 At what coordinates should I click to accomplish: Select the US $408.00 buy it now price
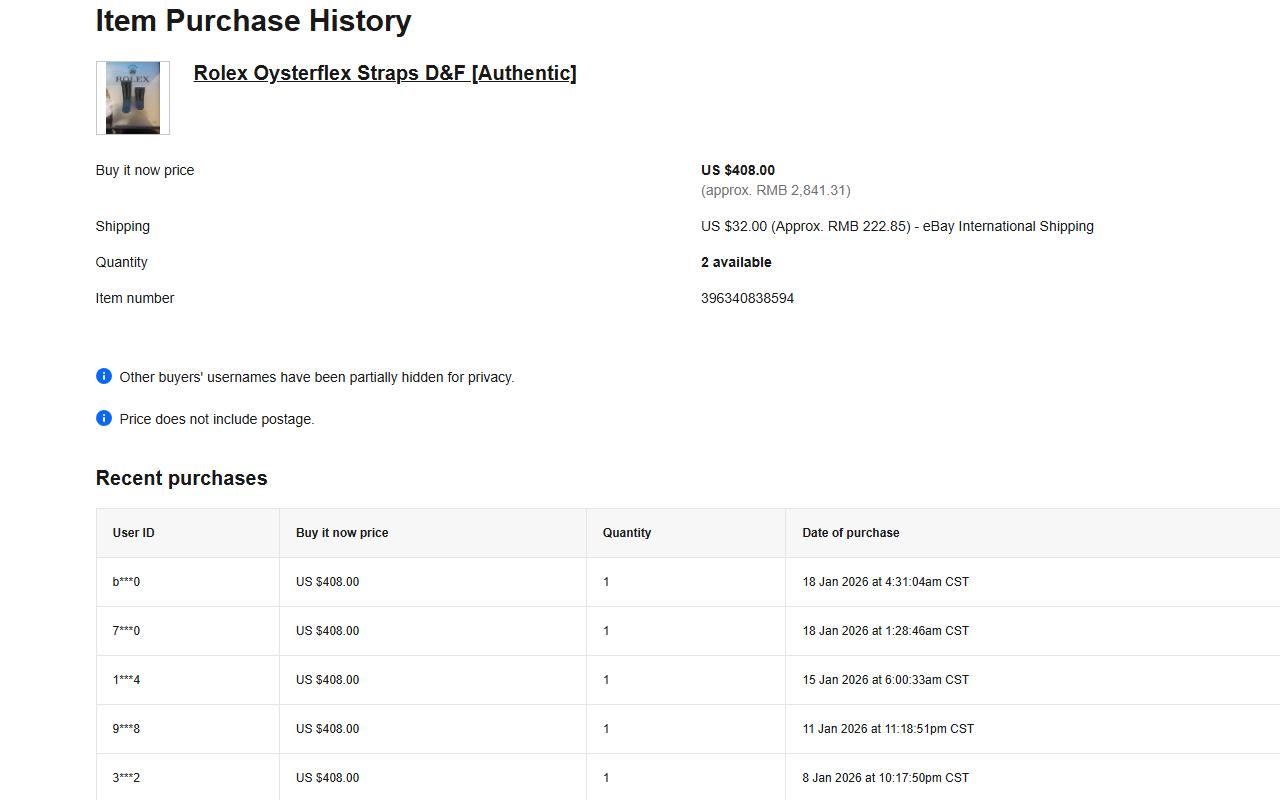[x=738, y=170]
